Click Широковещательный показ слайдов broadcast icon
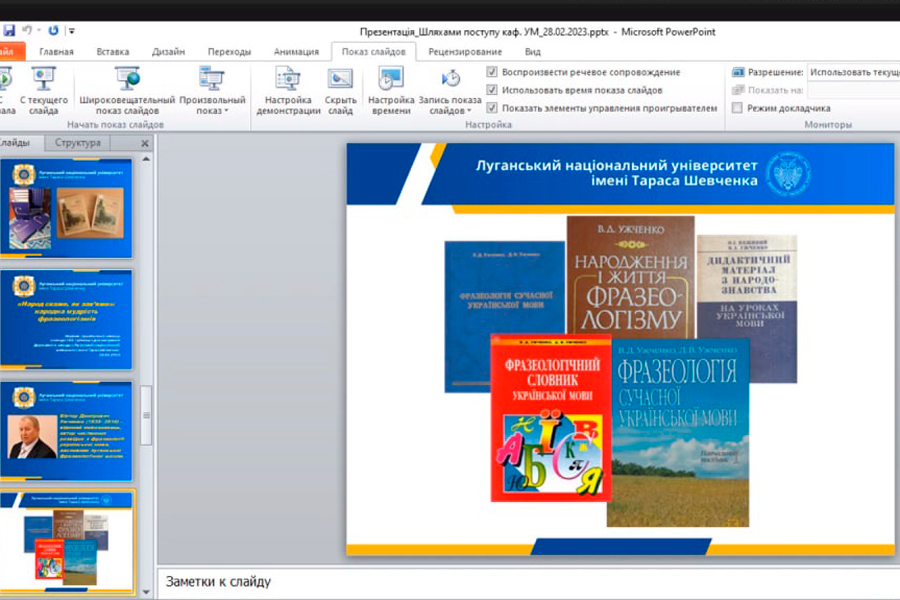The width and height of the screenshot is (900, 600). point(127,80)
